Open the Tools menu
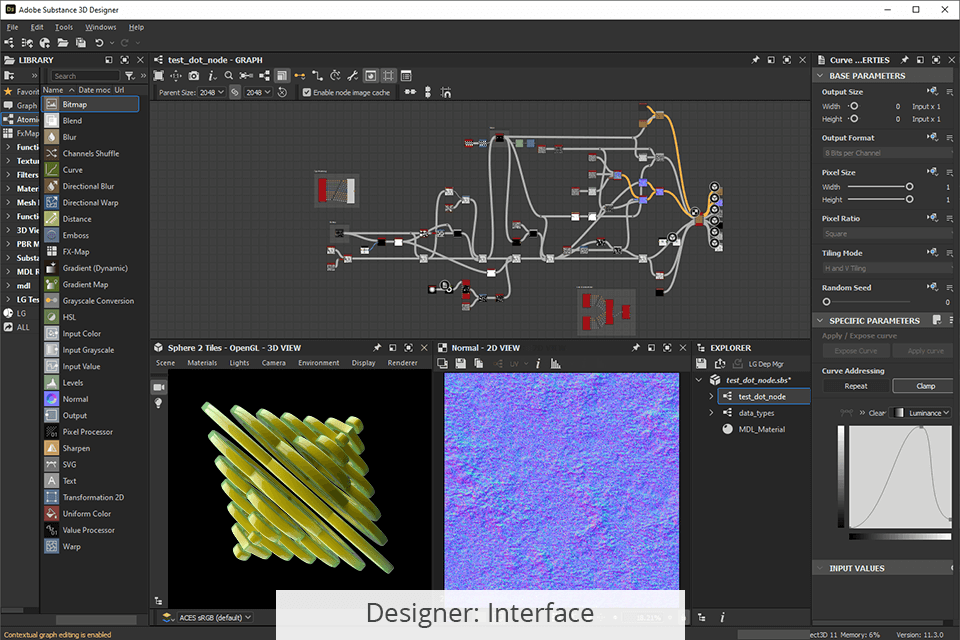This screenshot has width=960, height=640. 64,27
